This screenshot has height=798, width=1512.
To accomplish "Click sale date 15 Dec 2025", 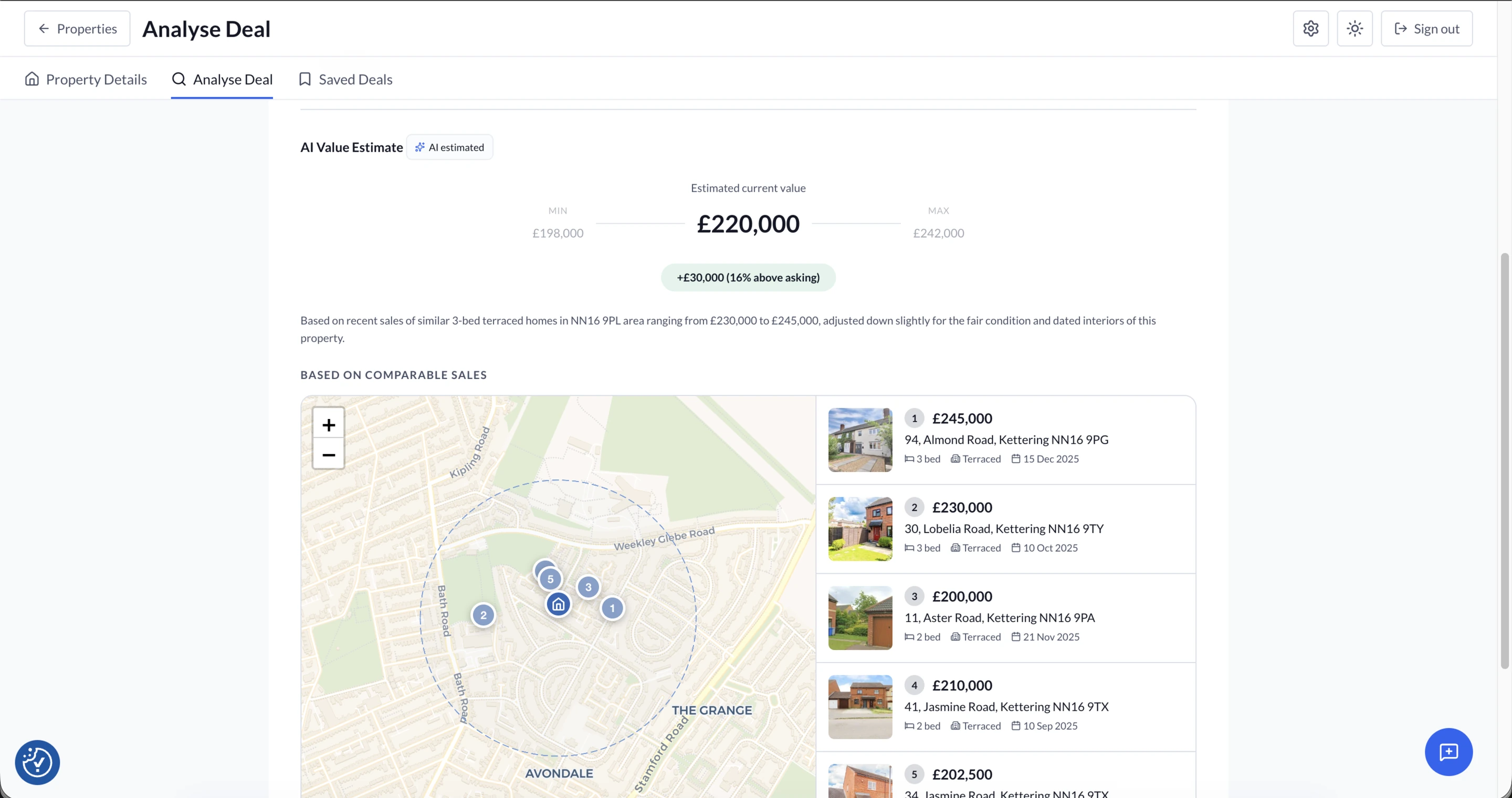I will (x=1045, y=459).
